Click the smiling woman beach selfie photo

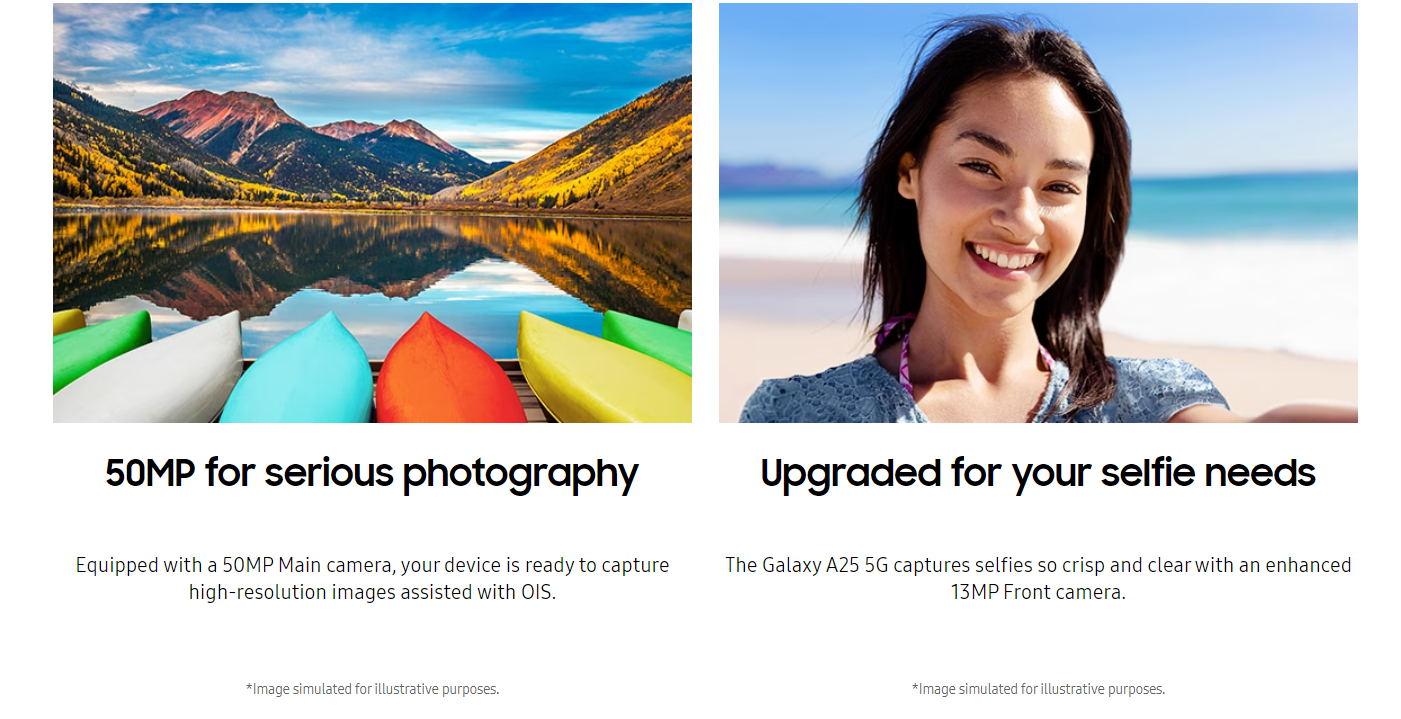pos(1038,213)
